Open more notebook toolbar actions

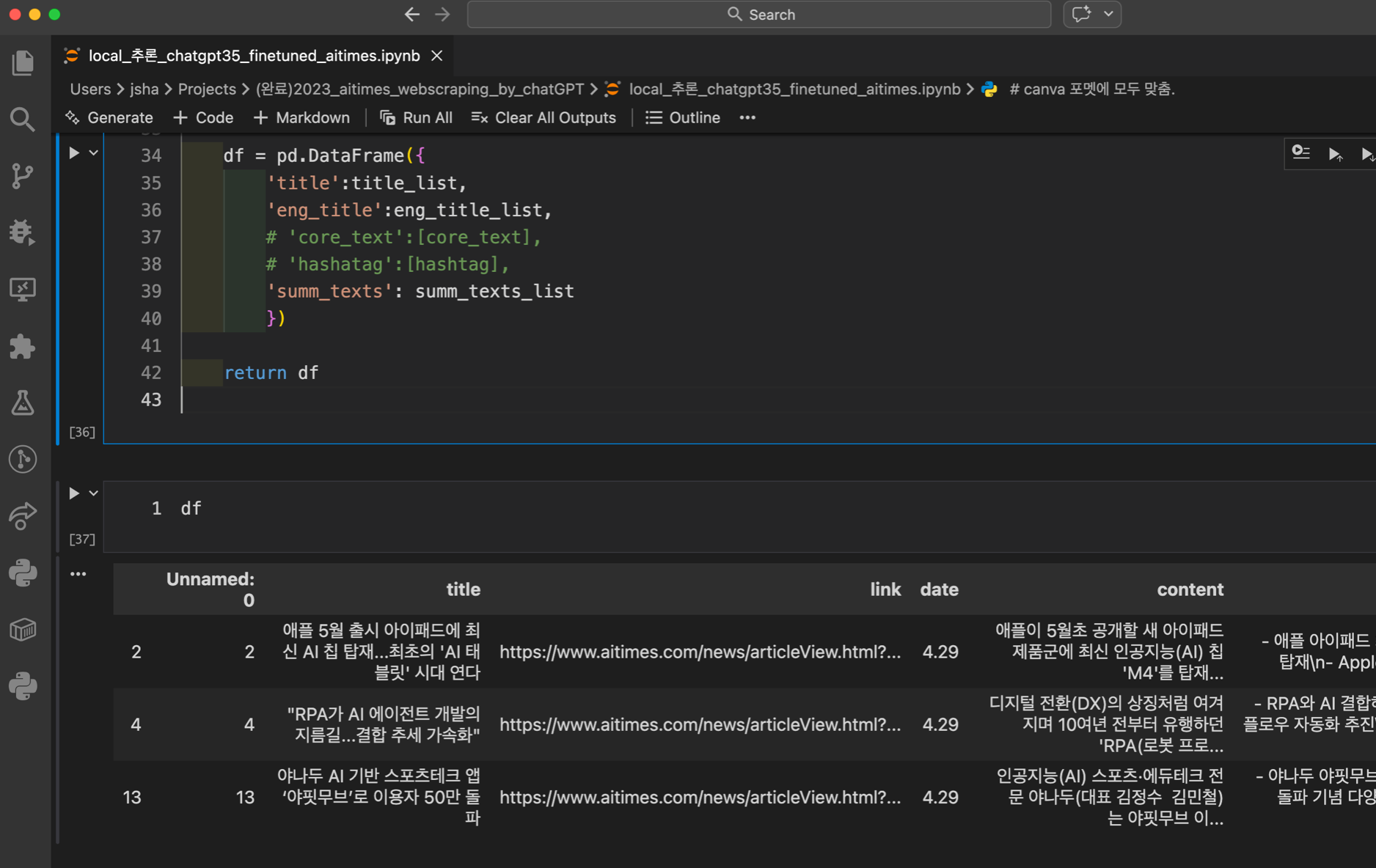(x=747, y=117)
